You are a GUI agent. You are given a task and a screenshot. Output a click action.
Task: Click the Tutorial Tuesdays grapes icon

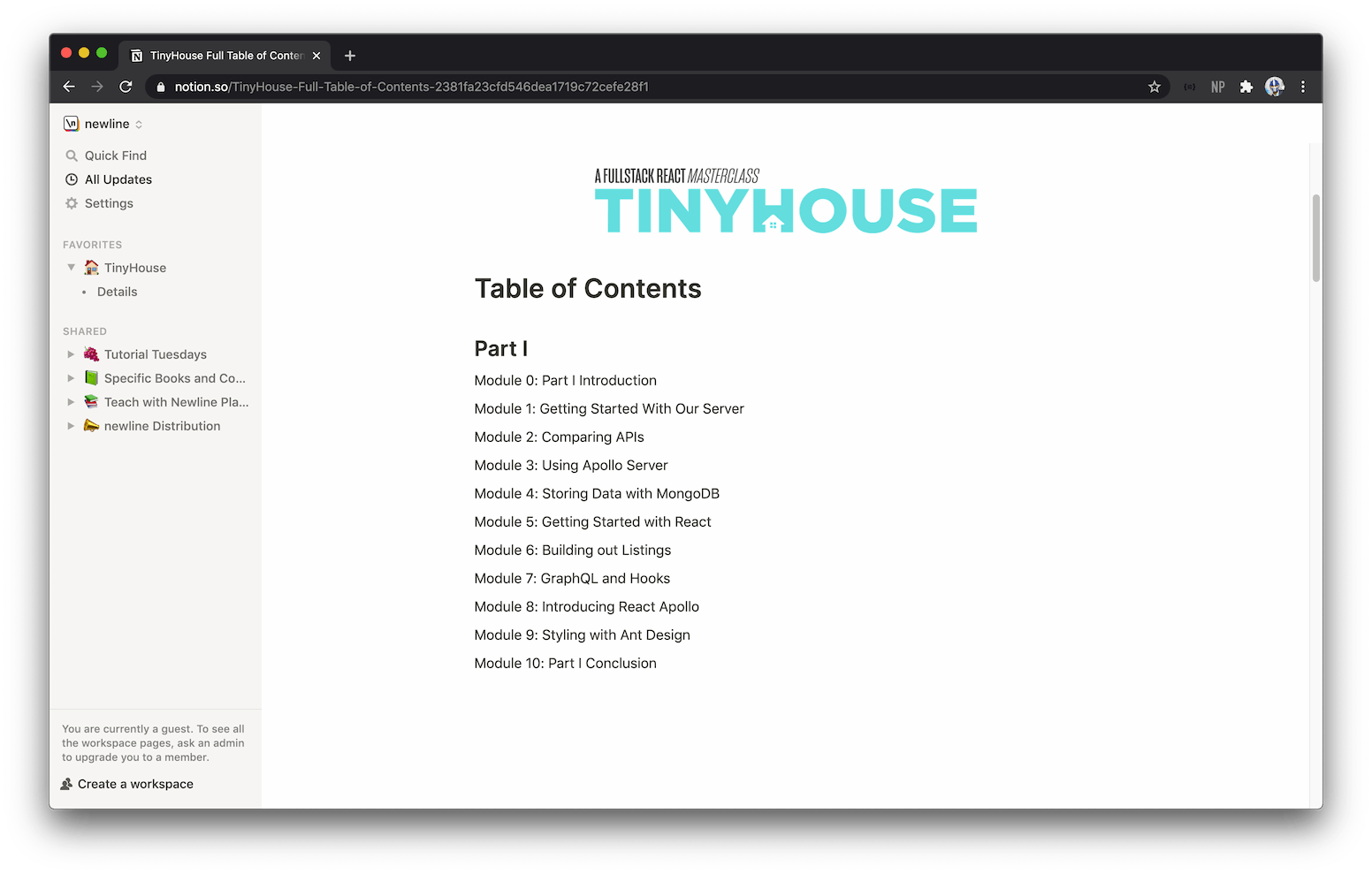click(91, 354)
